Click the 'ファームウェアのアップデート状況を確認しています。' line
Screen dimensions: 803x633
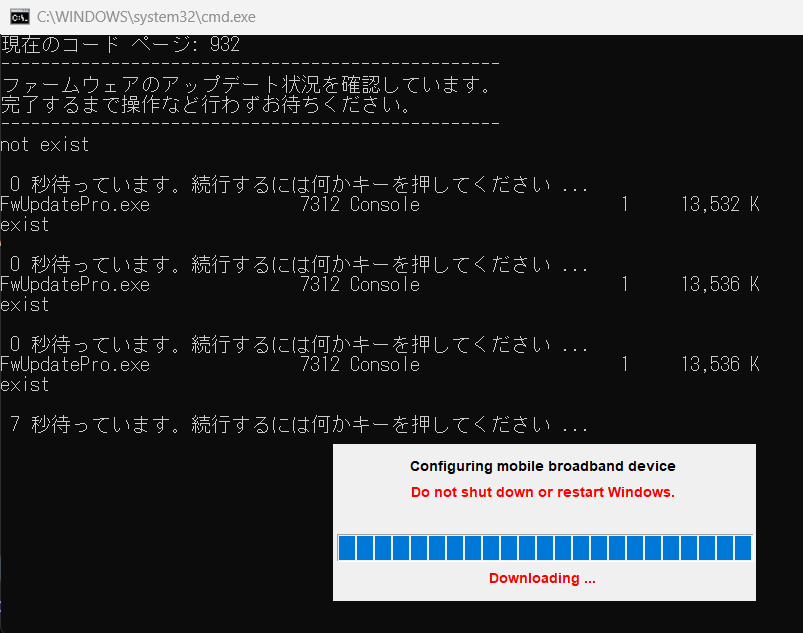point(246,85)
